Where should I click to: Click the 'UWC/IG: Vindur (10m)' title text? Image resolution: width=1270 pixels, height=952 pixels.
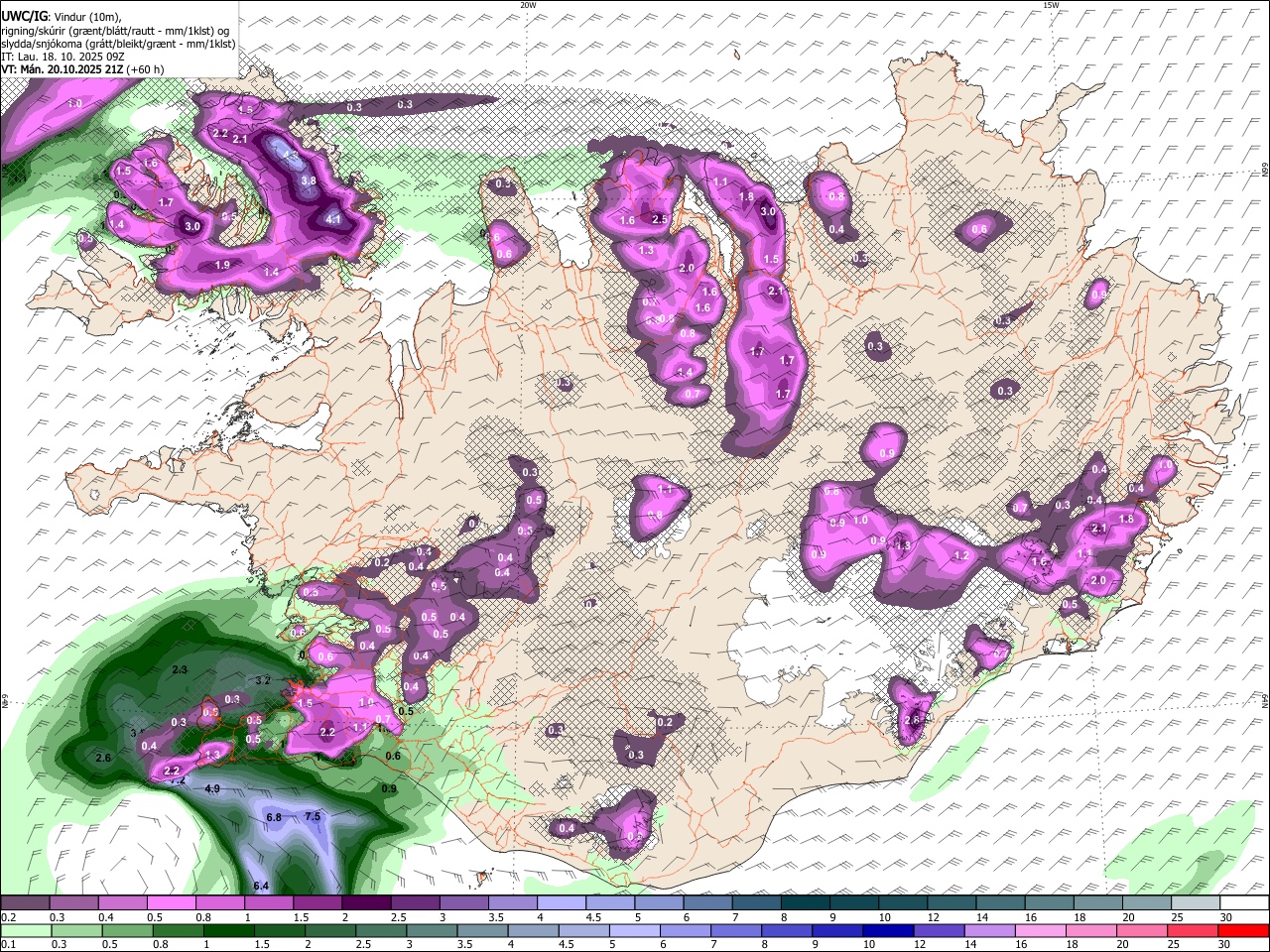coord(62,16)
